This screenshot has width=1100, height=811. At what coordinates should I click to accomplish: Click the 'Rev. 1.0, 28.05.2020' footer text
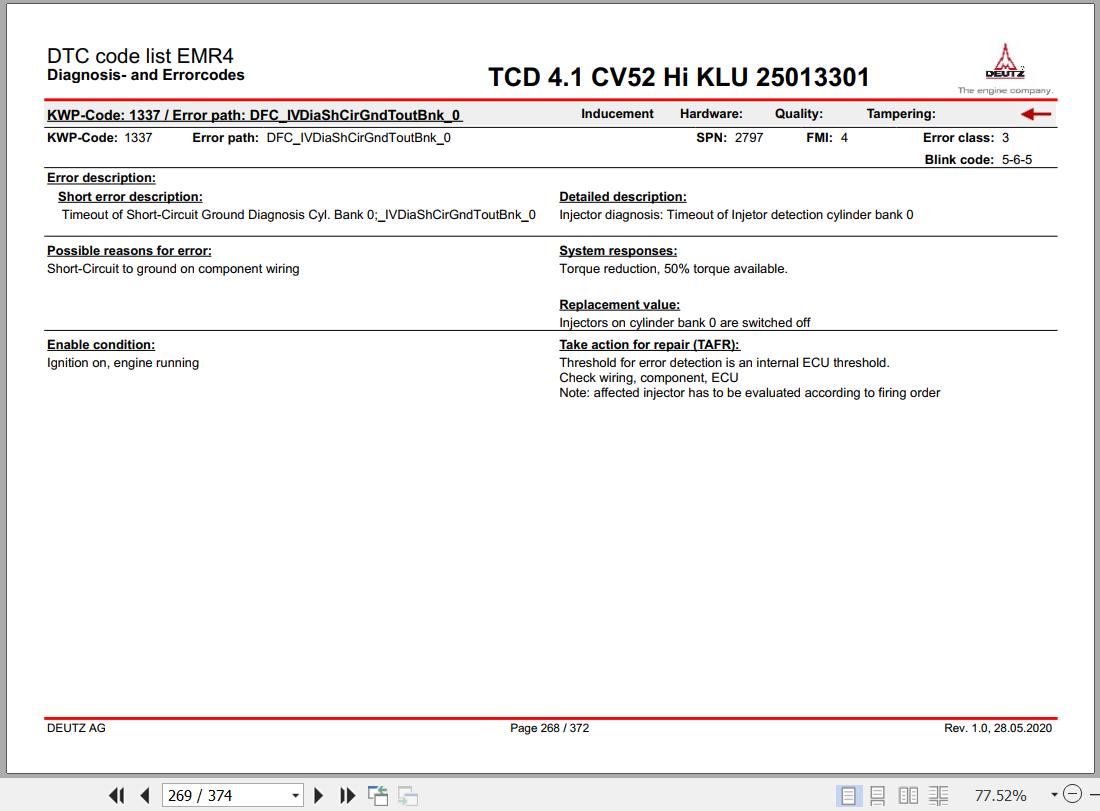point(998,728)
